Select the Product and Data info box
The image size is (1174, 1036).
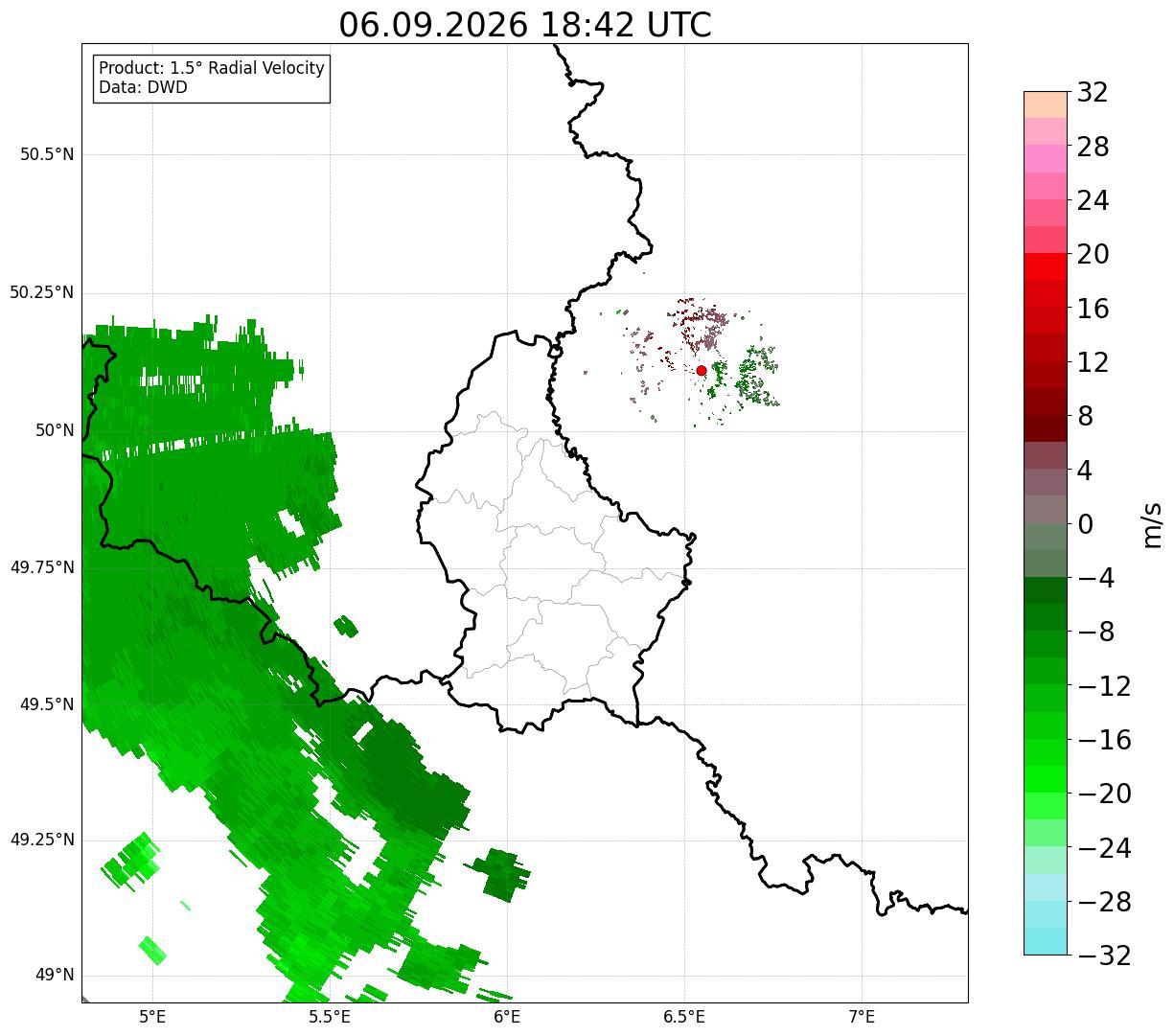point(212,79)
